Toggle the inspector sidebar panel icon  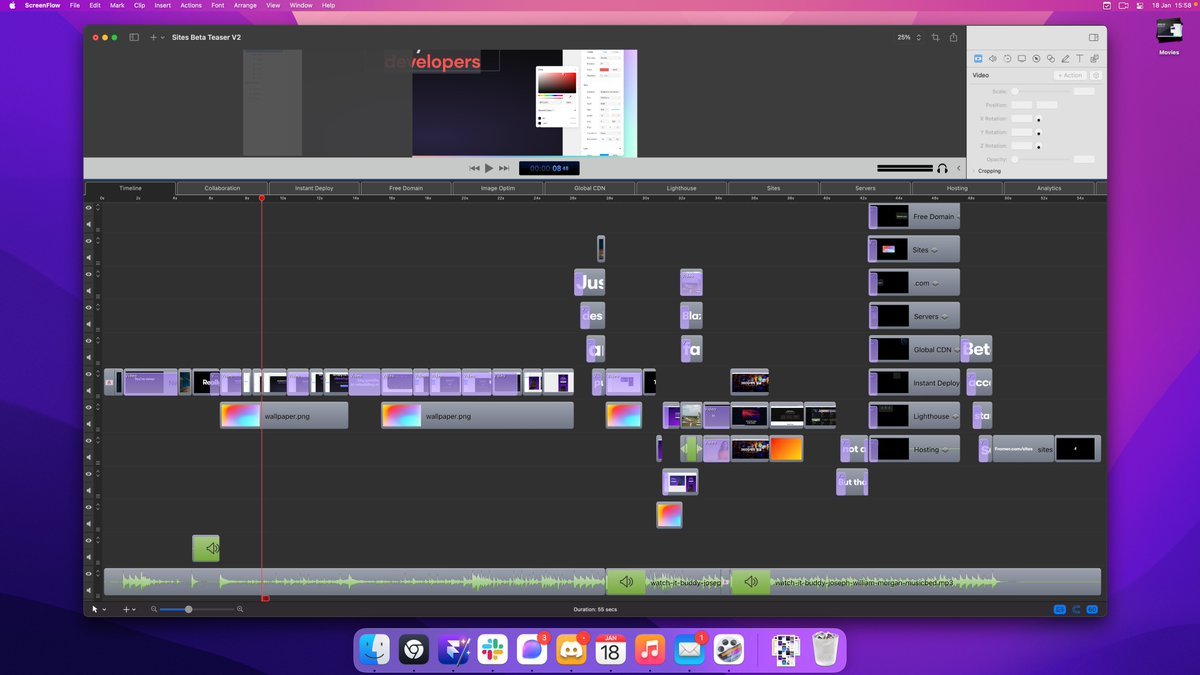pos(1093,38)
